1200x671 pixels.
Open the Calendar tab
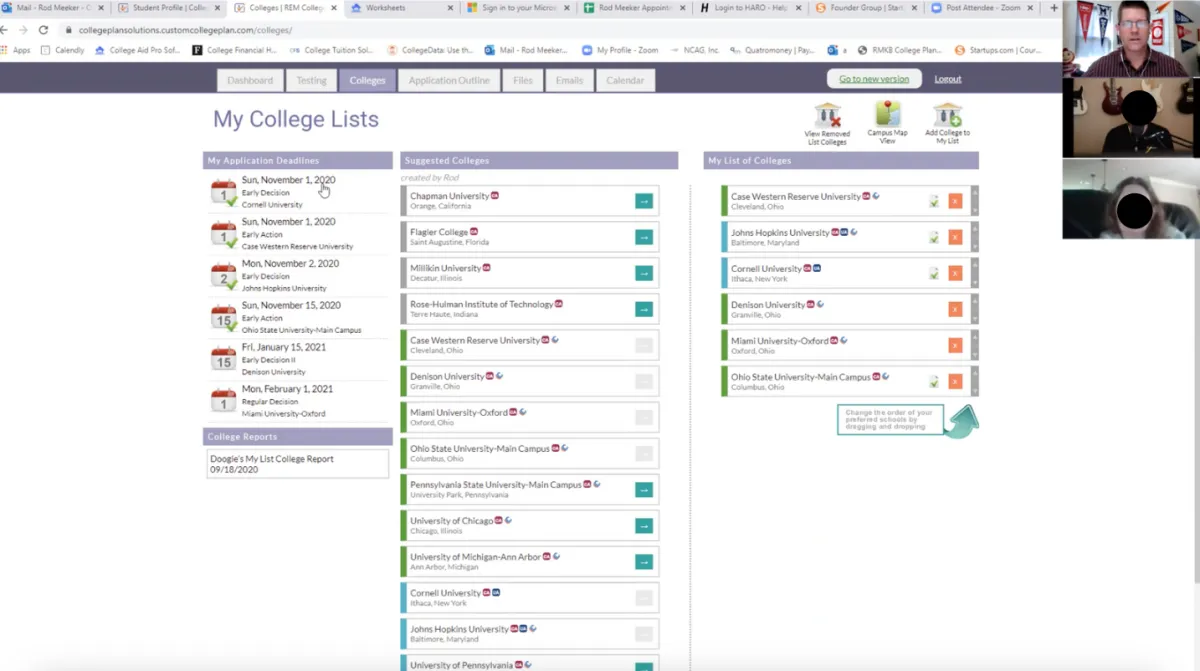pos(625,80)
